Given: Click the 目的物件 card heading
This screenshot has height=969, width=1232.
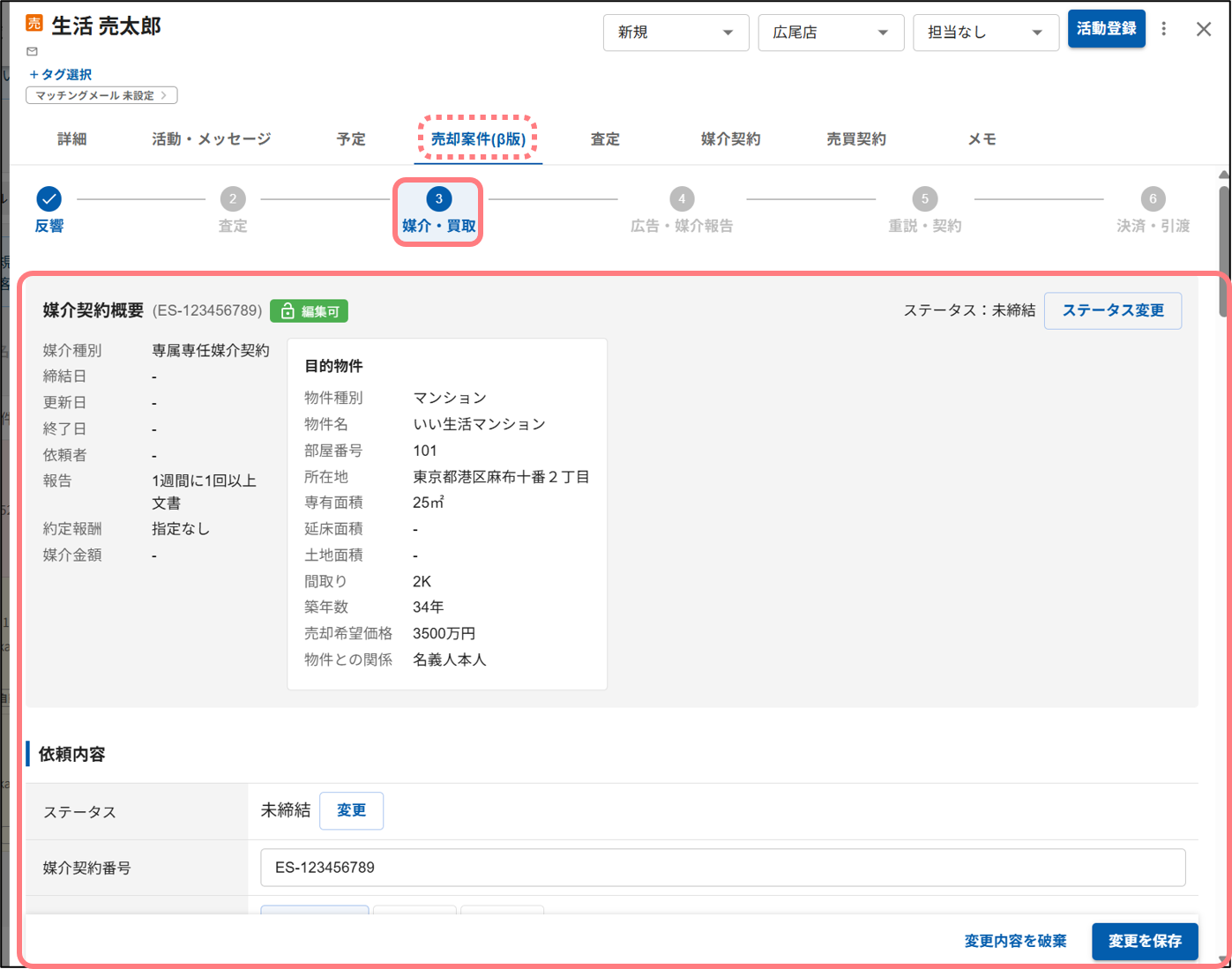Looking at the screenshot, I should [x=333, y=366].
